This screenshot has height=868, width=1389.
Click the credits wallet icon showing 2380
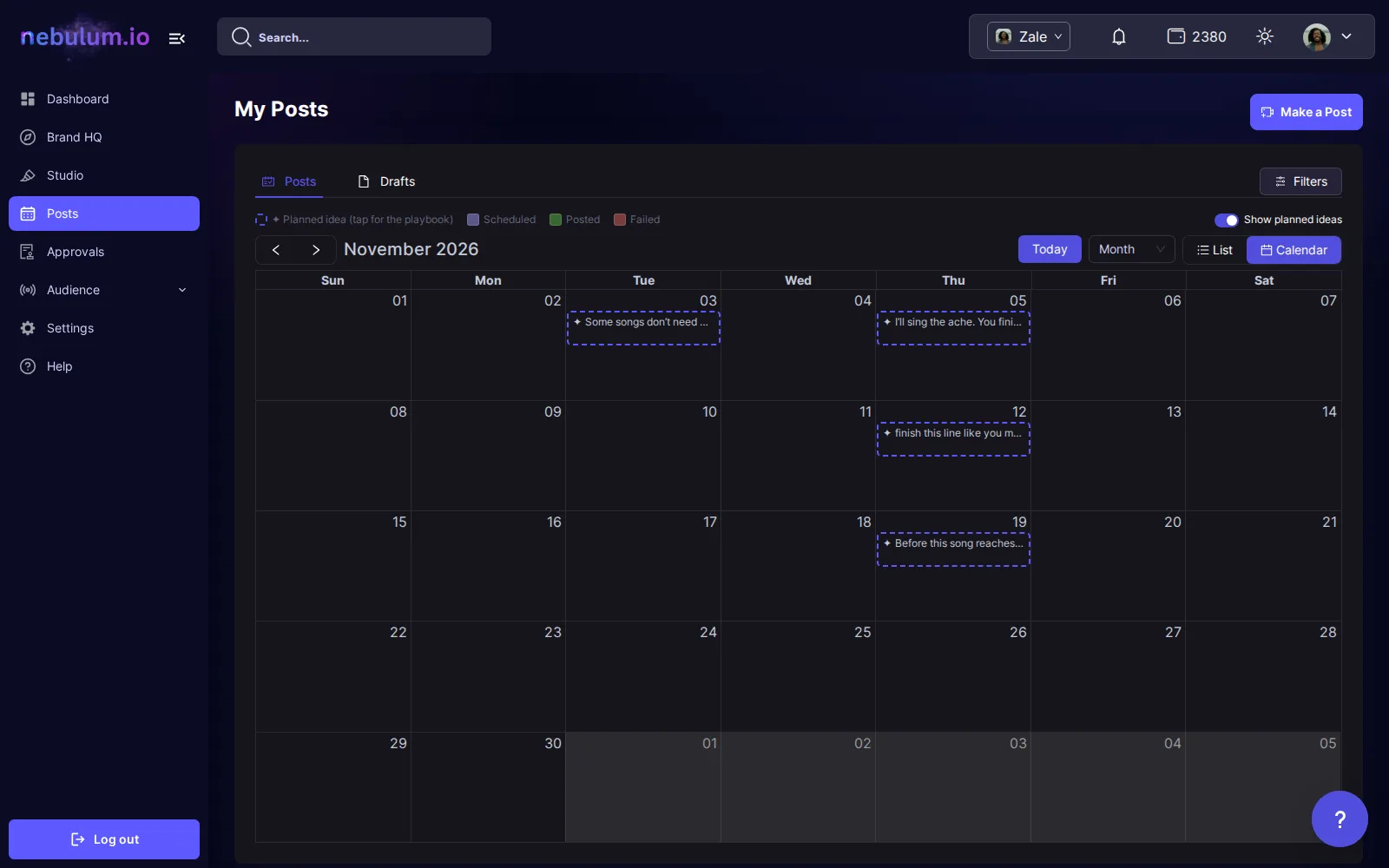pos(1176,36)
